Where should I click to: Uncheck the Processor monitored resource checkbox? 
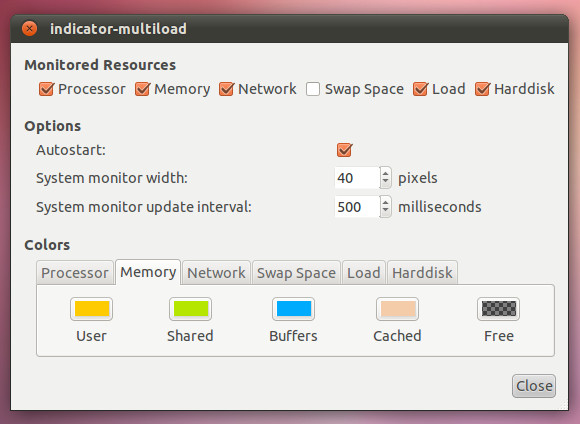tap(47, 89)
